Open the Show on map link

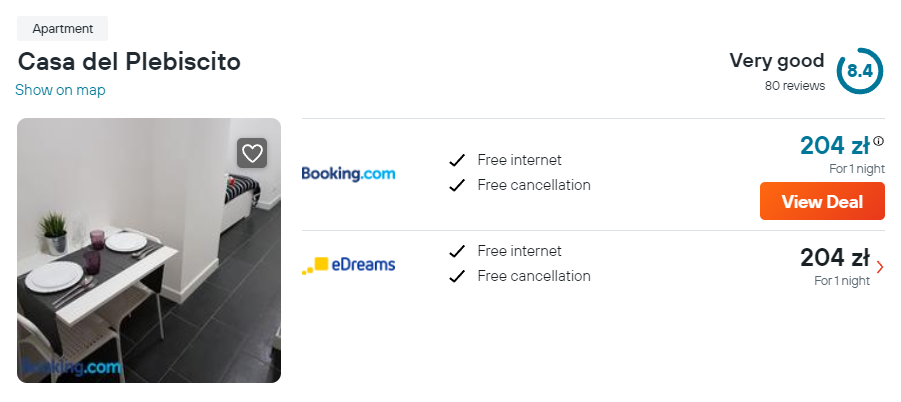point(60,90)
